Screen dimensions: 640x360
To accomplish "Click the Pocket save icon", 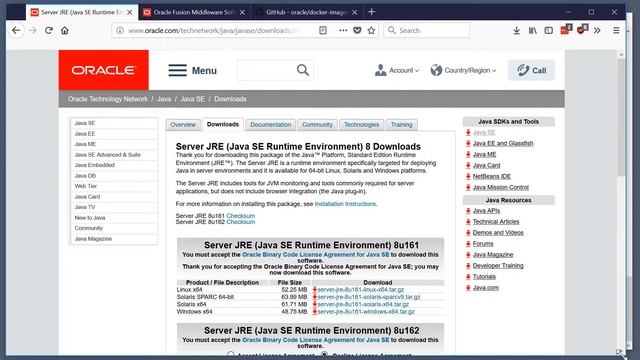I will pos(357,30).
